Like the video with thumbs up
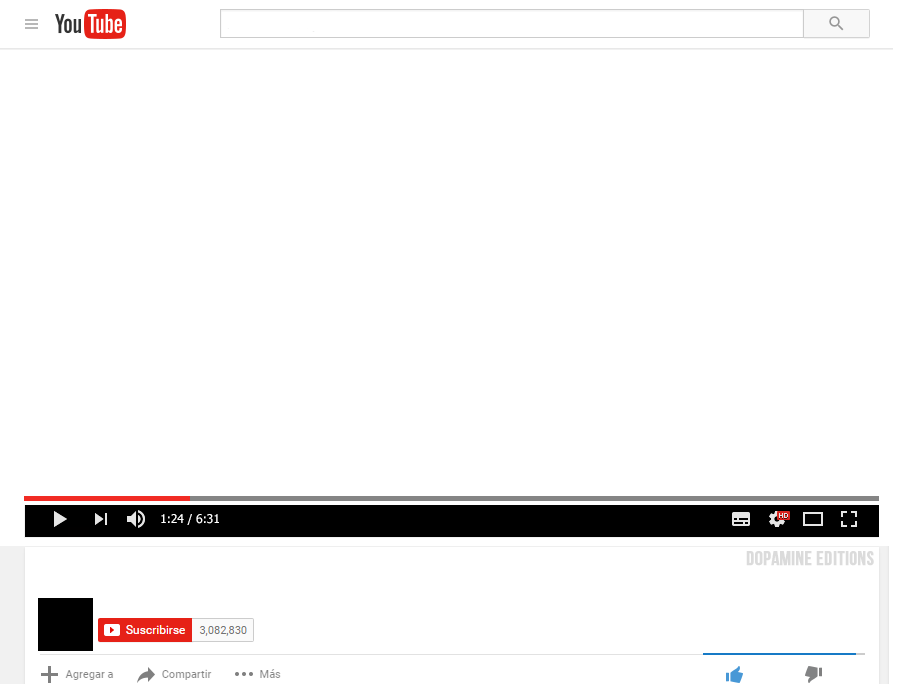Viewport: 903px width, 693px height. pyautogui.click(x=734, y=674)
